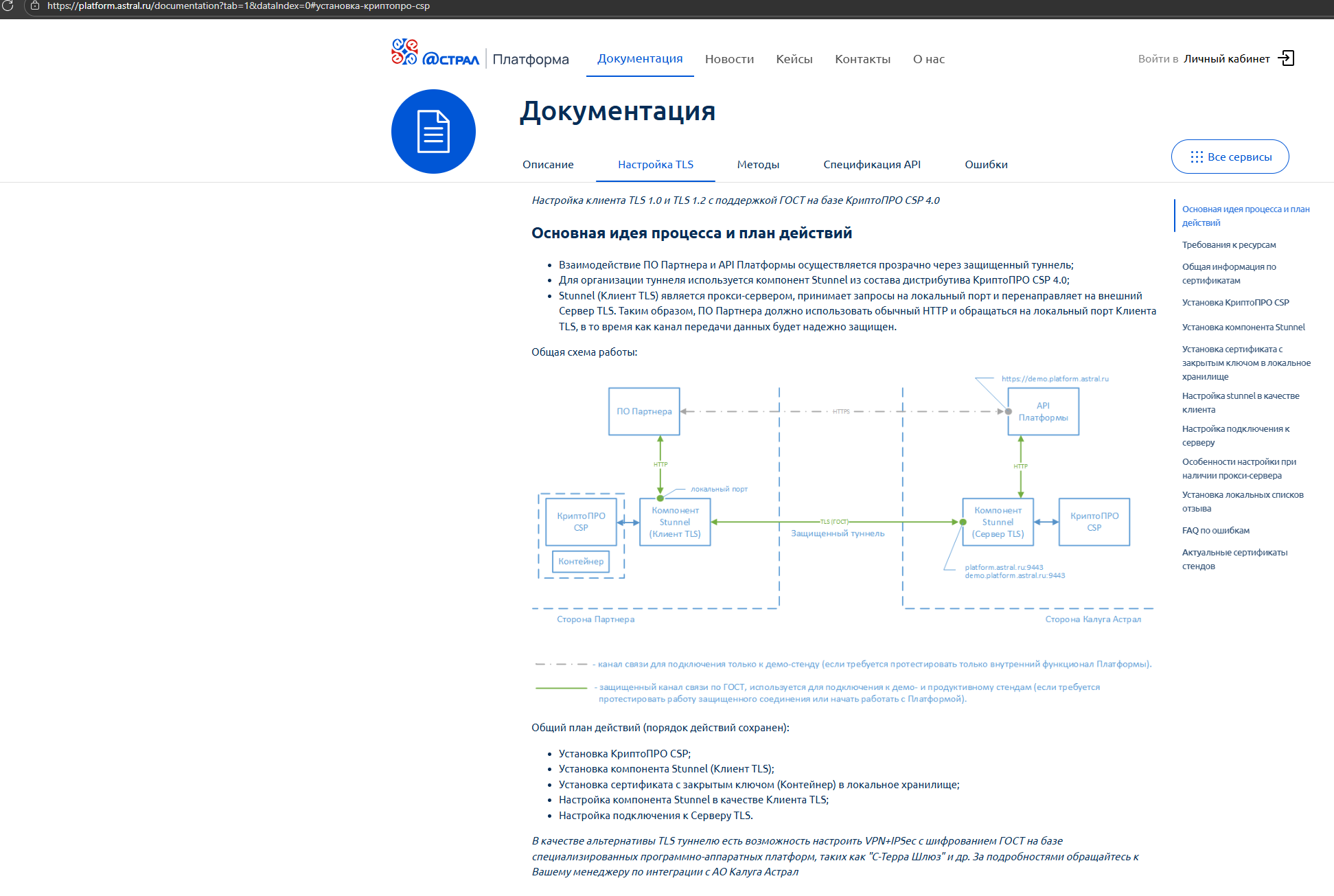1334x896 pixels.
Task: Click the ПО Партнера box in diagram
Action: [x=644, y=411]
